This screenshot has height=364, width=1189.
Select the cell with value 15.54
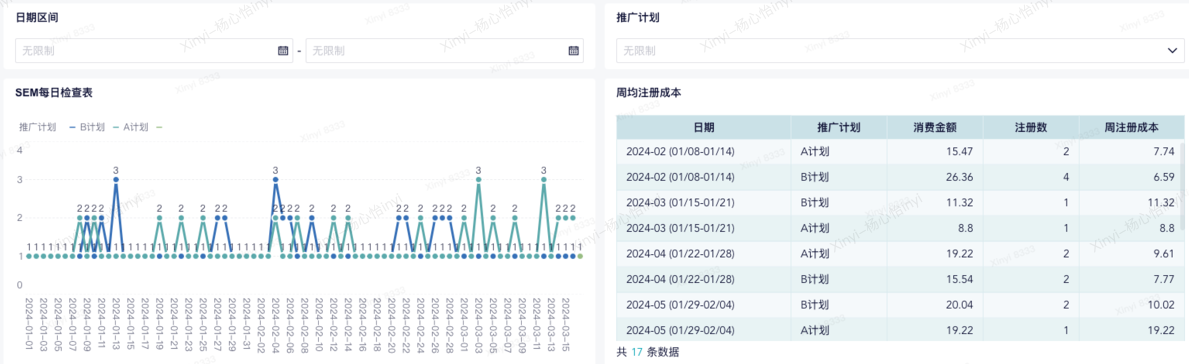click(935, 280)
